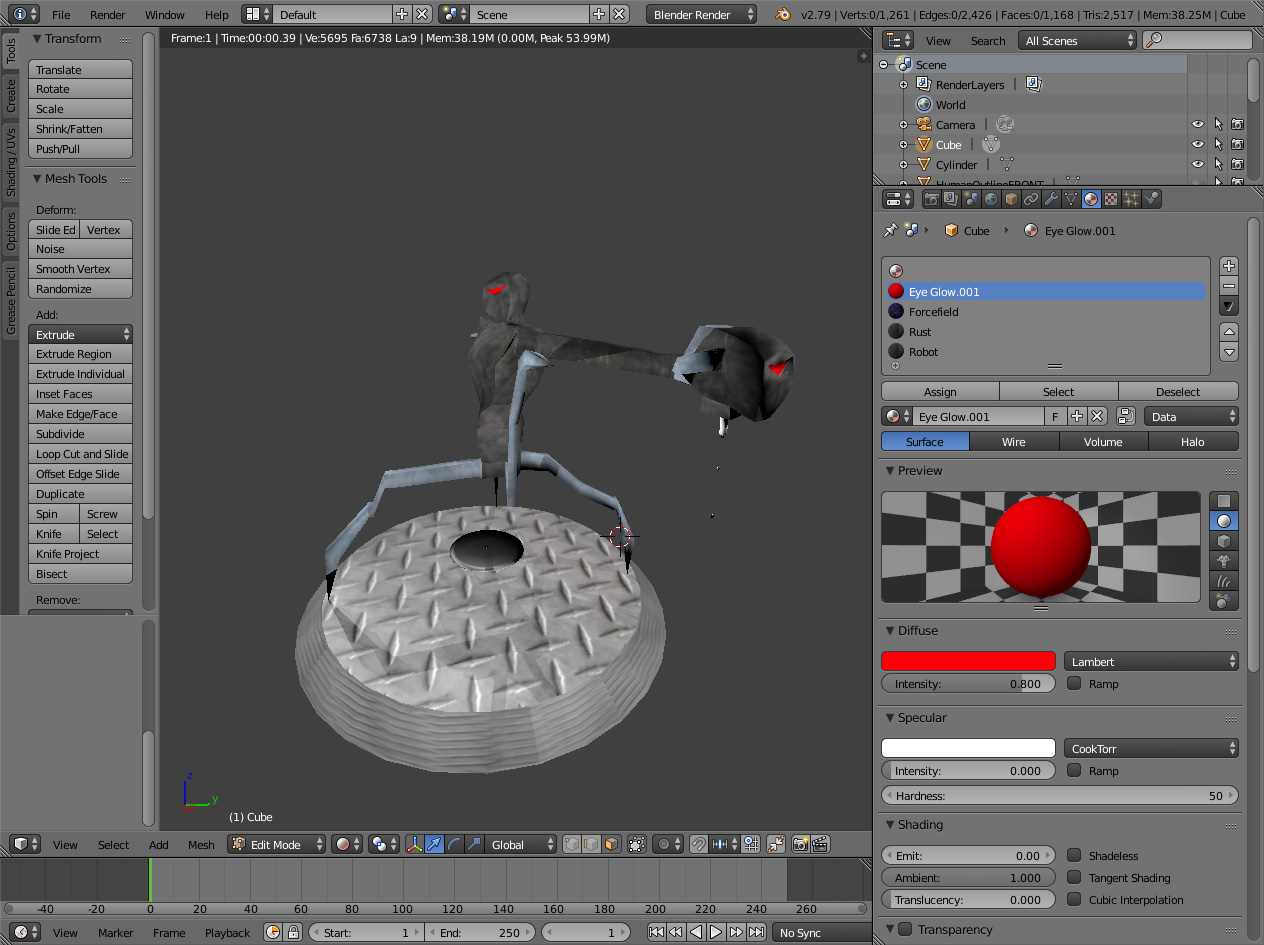Enable the Diffuse Ramp checkbox

[1074, 683]
